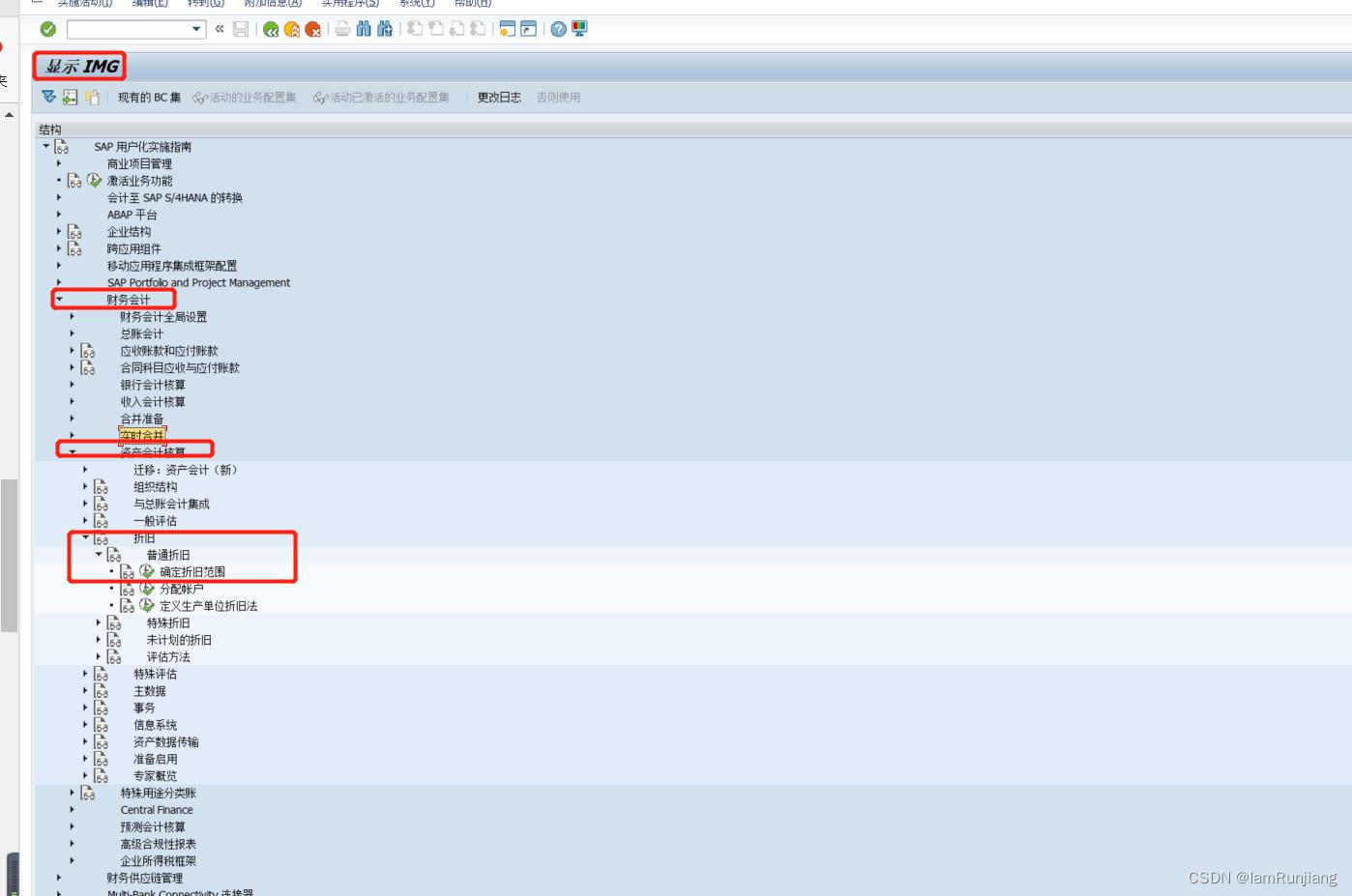
Task: Collapse the command field with the « arrows
Action: pos(220,29)
